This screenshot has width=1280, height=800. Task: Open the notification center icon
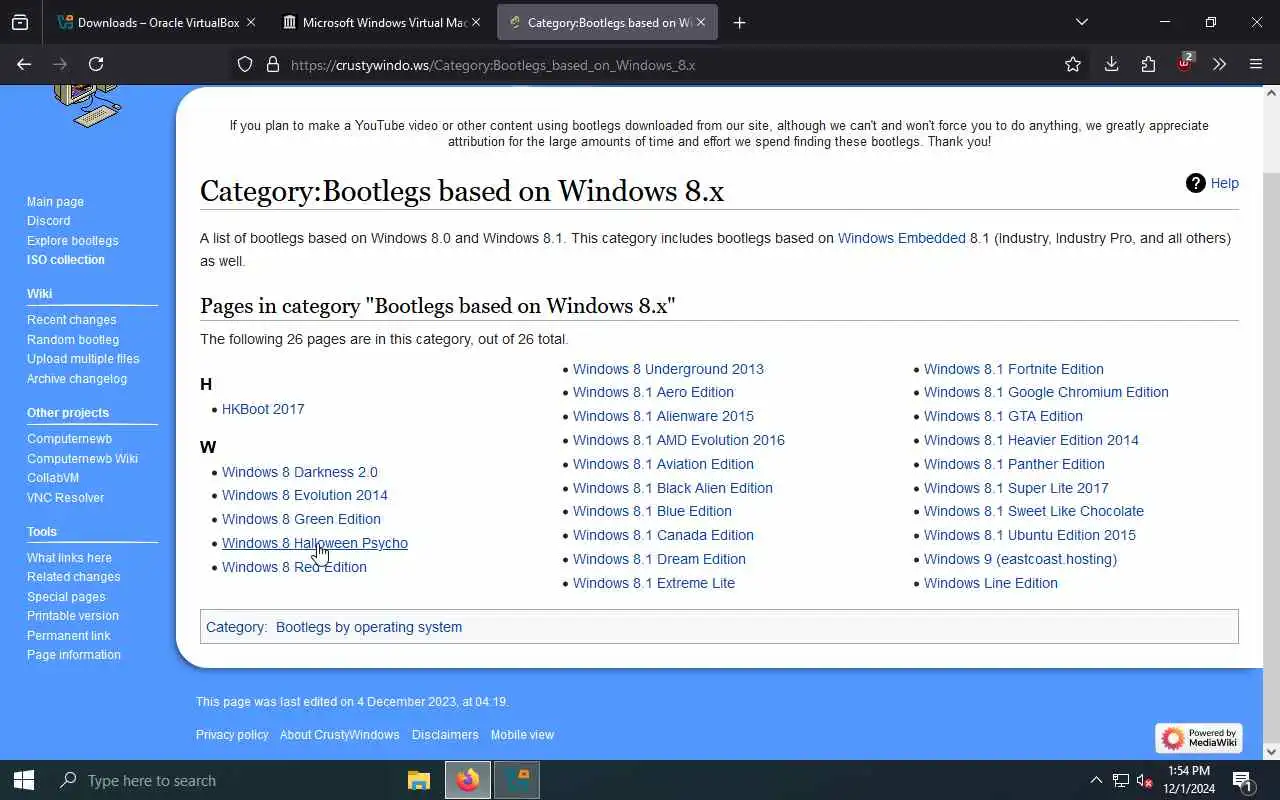[x=1242, y=780]
